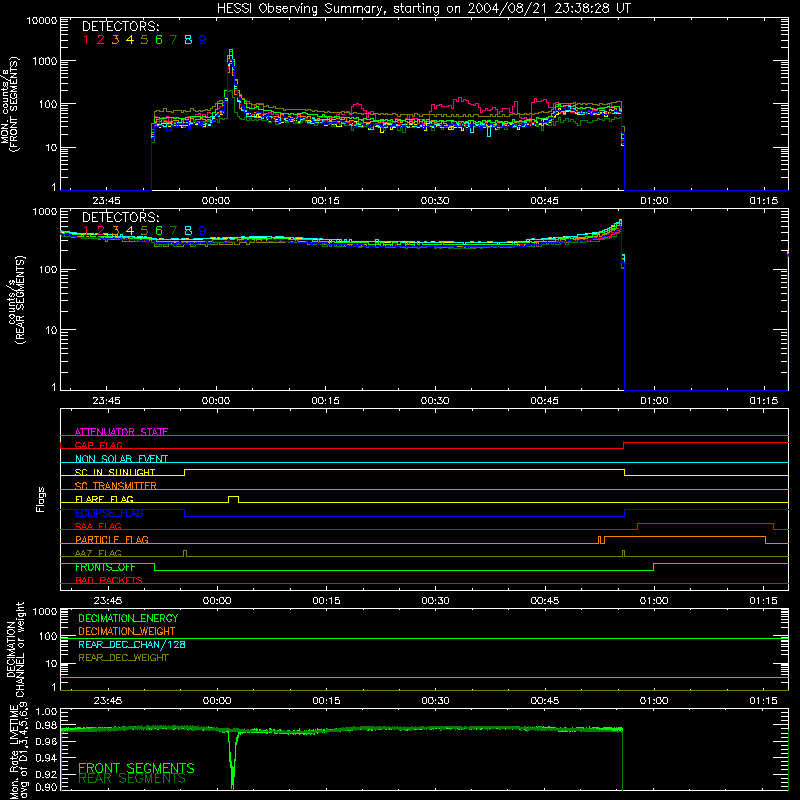Click the NON_SOLAR_EVENT flag label
Screen dimensions: 800x800
[x=121, y=459]
